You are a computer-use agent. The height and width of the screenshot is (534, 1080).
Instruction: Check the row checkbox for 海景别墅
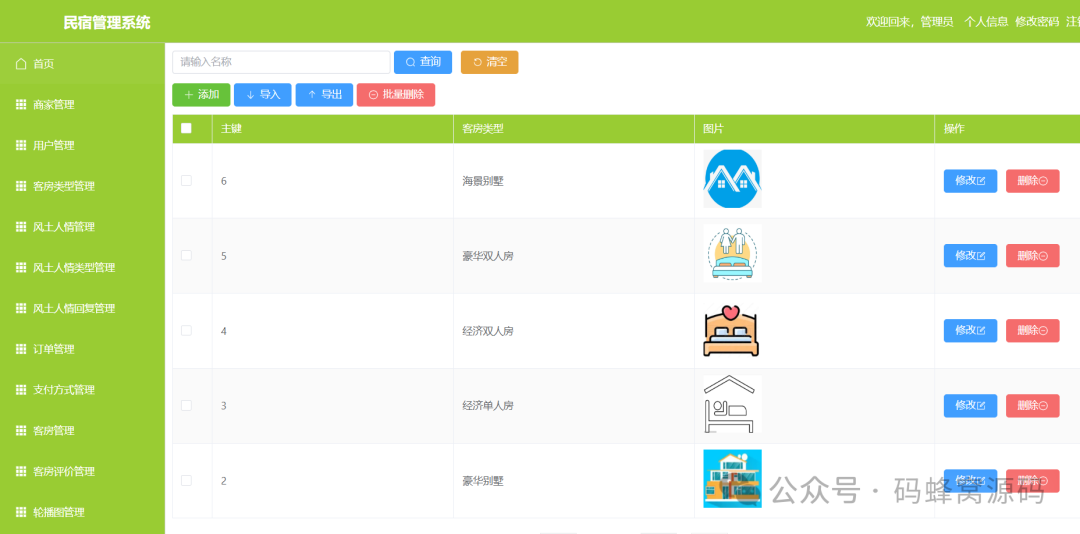click(186, 181)
